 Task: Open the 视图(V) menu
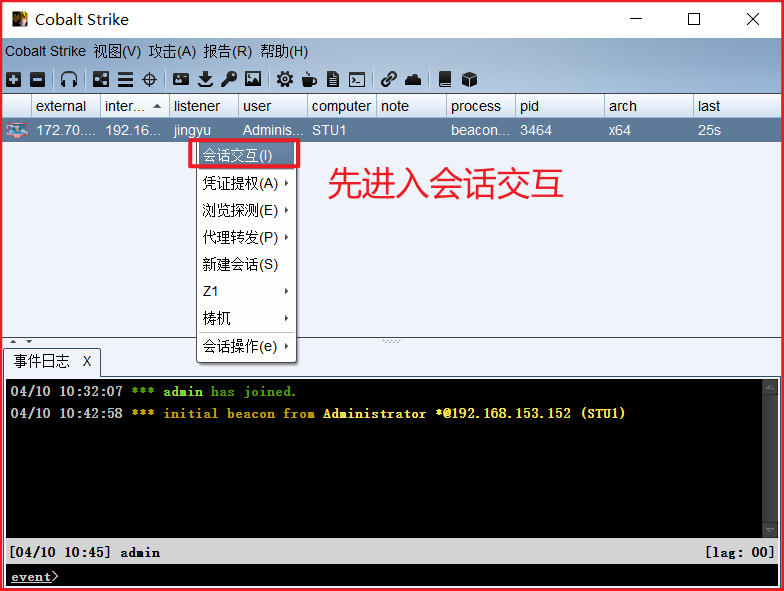(117, 51)
